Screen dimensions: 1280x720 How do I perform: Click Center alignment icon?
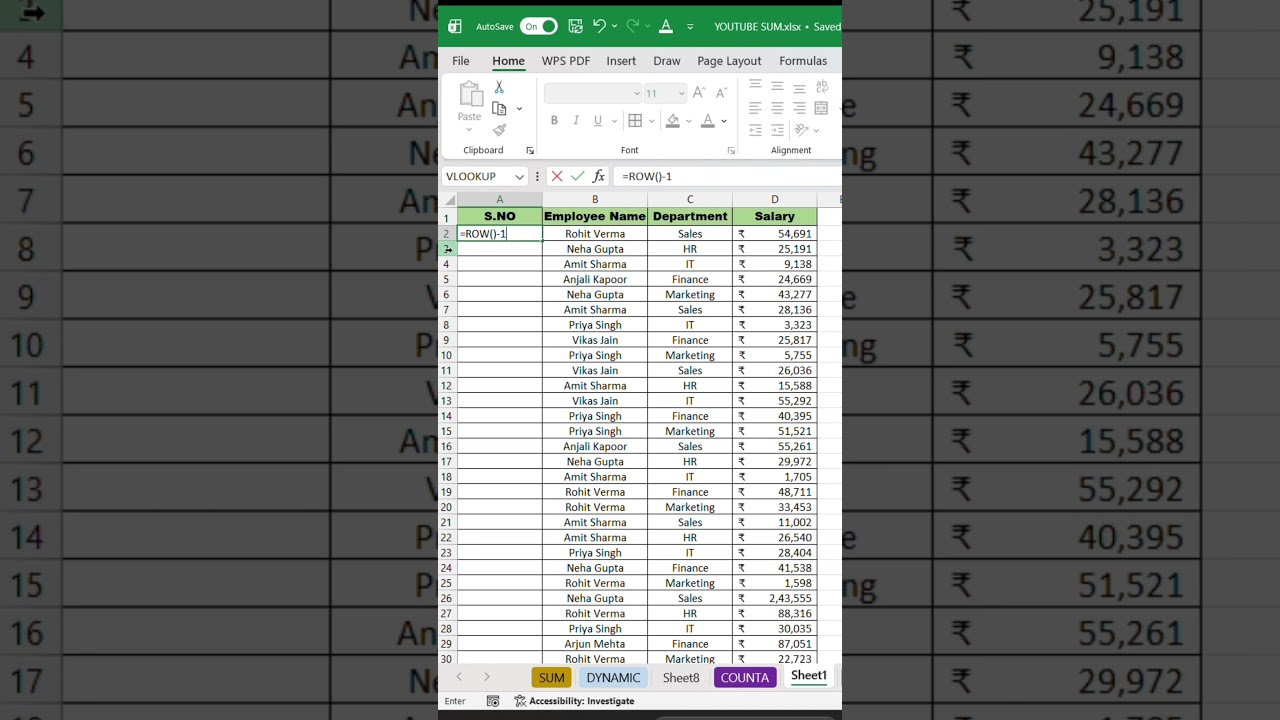click(777, 108)
